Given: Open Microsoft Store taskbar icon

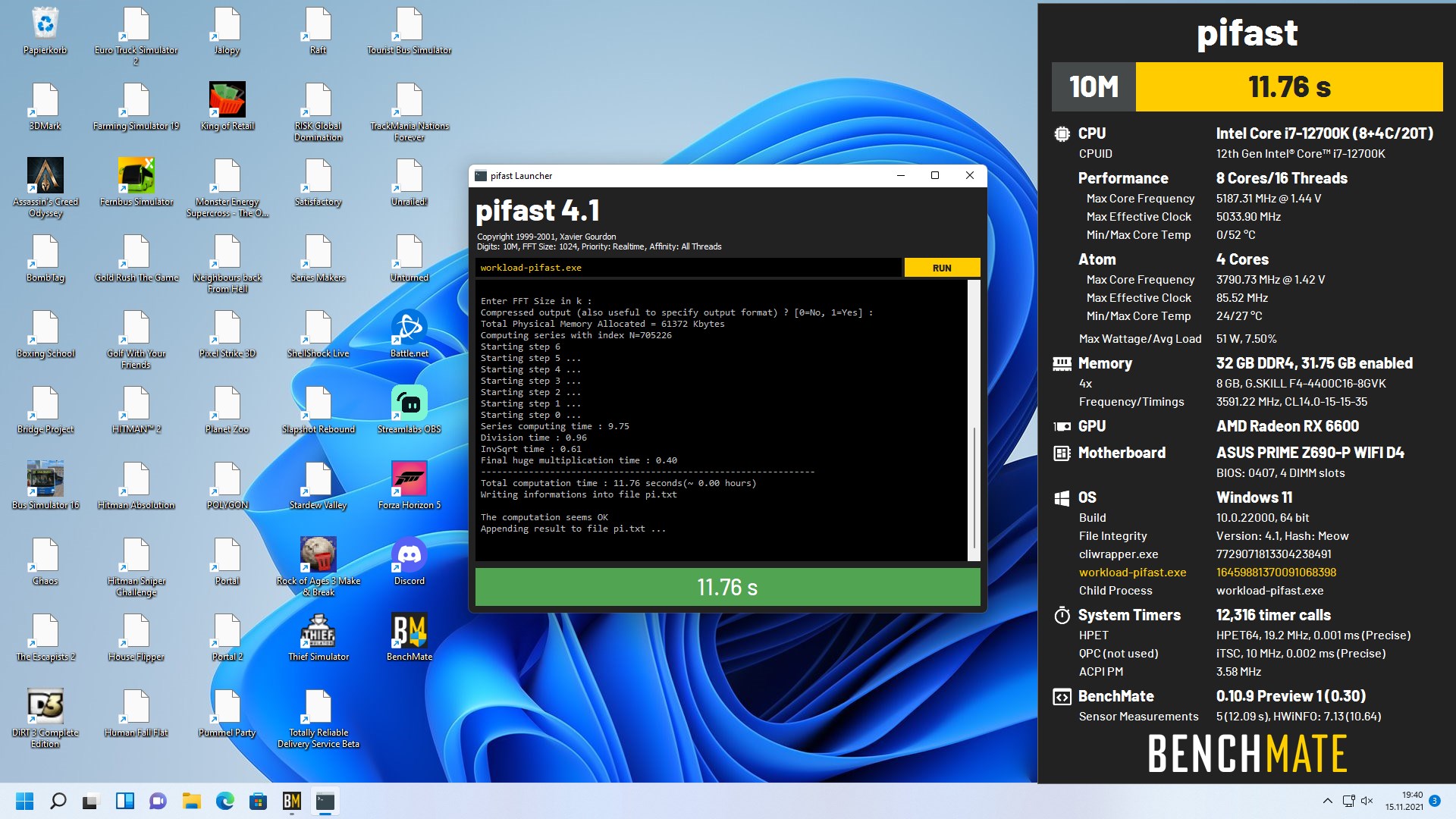Looking at the screenshot, I should 258,801.
